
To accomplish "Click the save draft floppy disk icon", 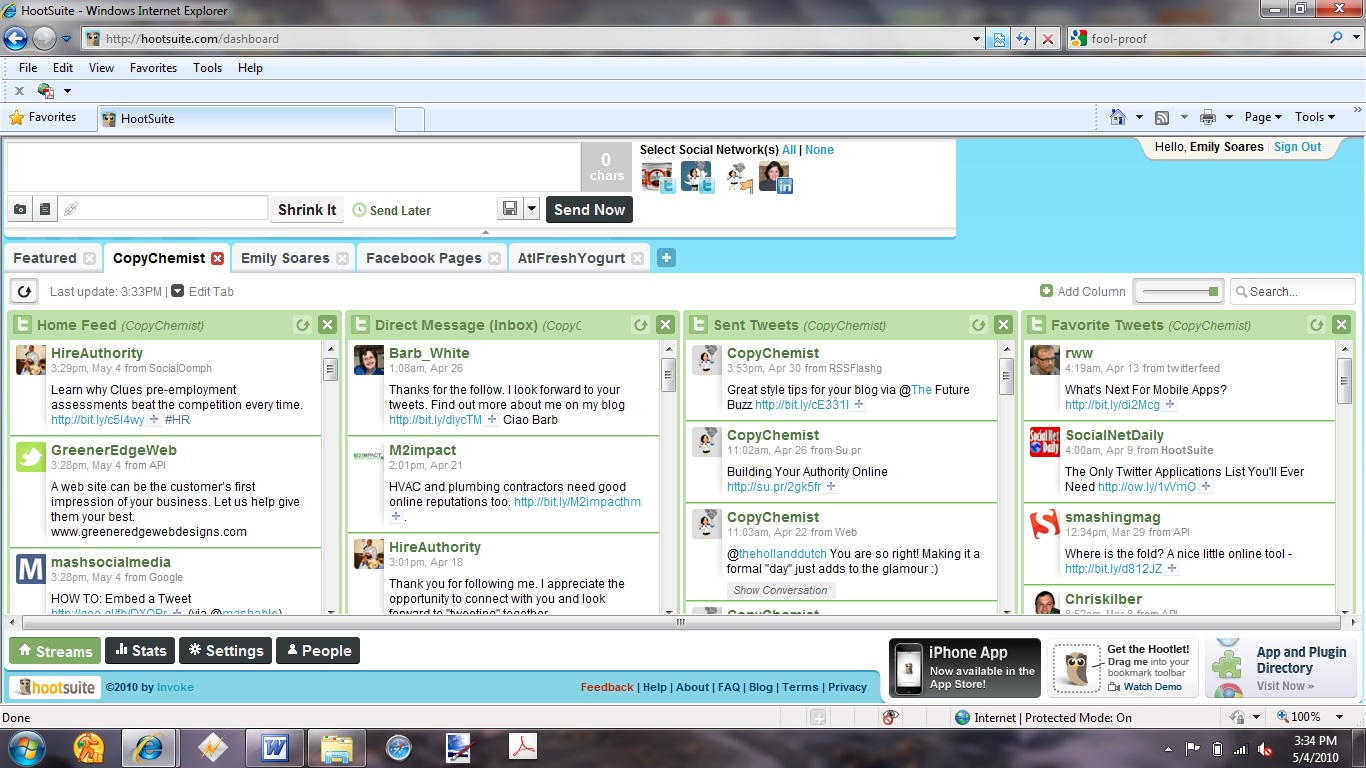I will click(510, 209).
